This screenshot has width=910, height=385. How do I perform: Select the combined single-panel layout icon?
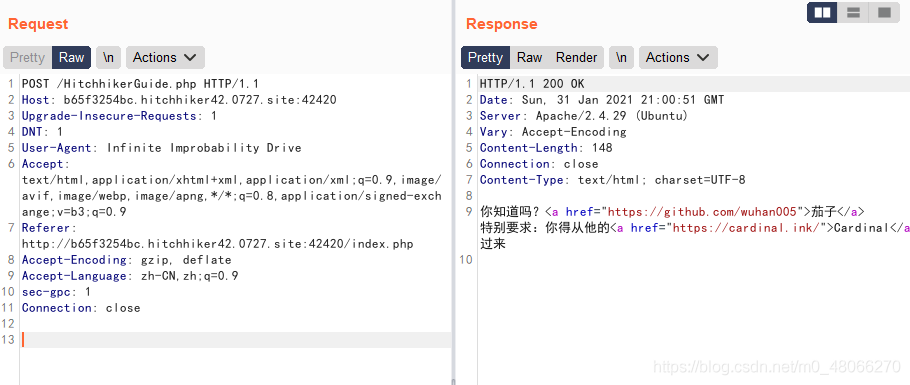click(x=884, y=12)
